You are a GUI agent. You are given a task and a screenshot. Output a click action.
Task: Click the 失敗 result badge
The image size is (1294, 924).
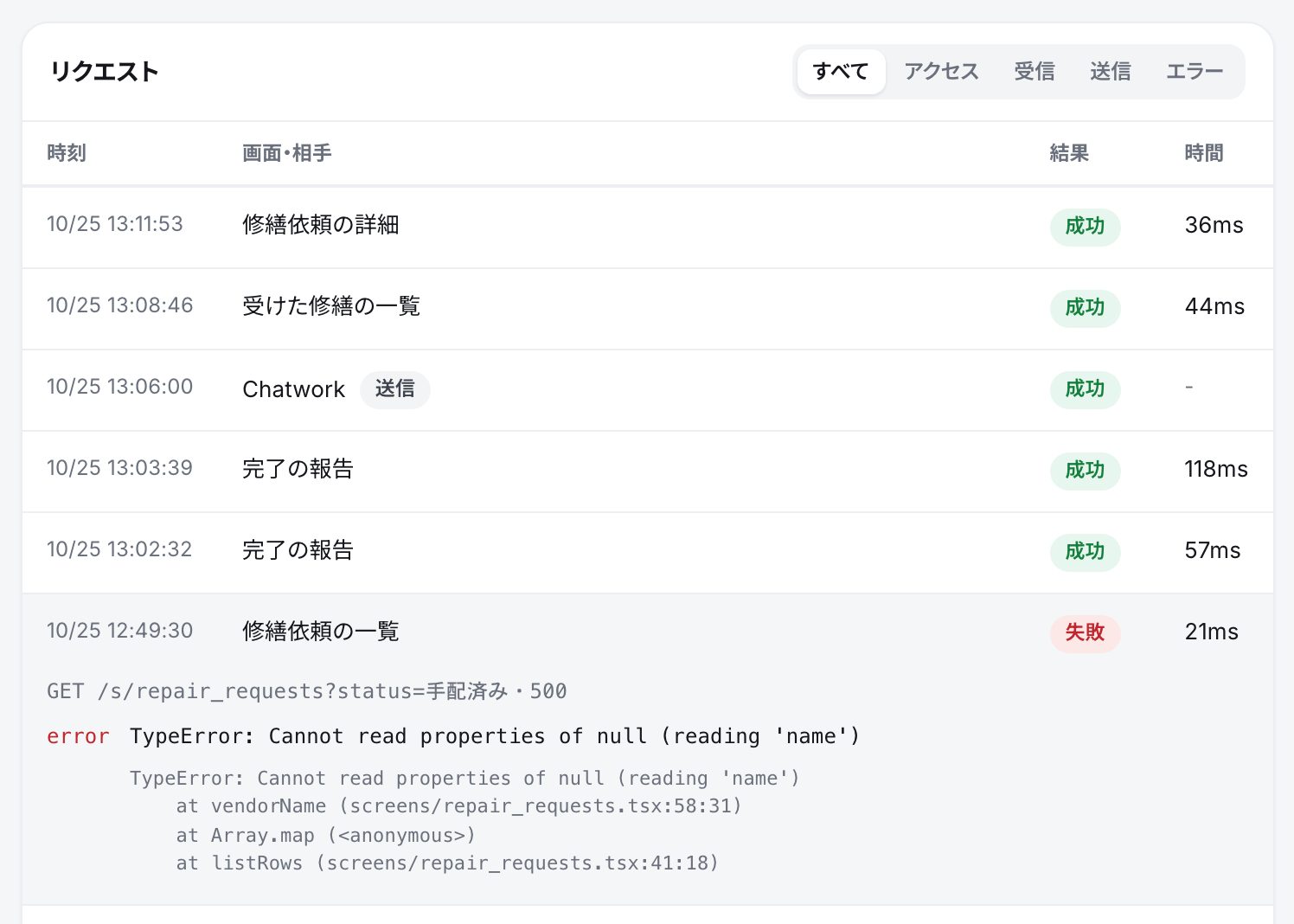(x=1085, y=632)
